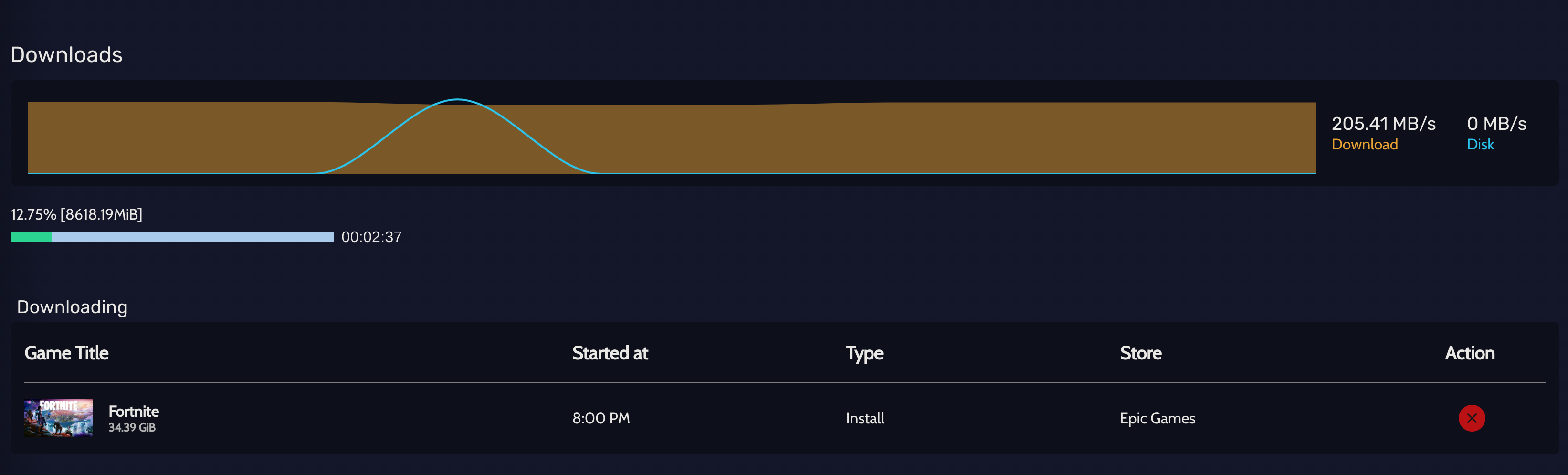1568x475 pixels.
Task: Sort queue by Started at column
Action: 610,353
